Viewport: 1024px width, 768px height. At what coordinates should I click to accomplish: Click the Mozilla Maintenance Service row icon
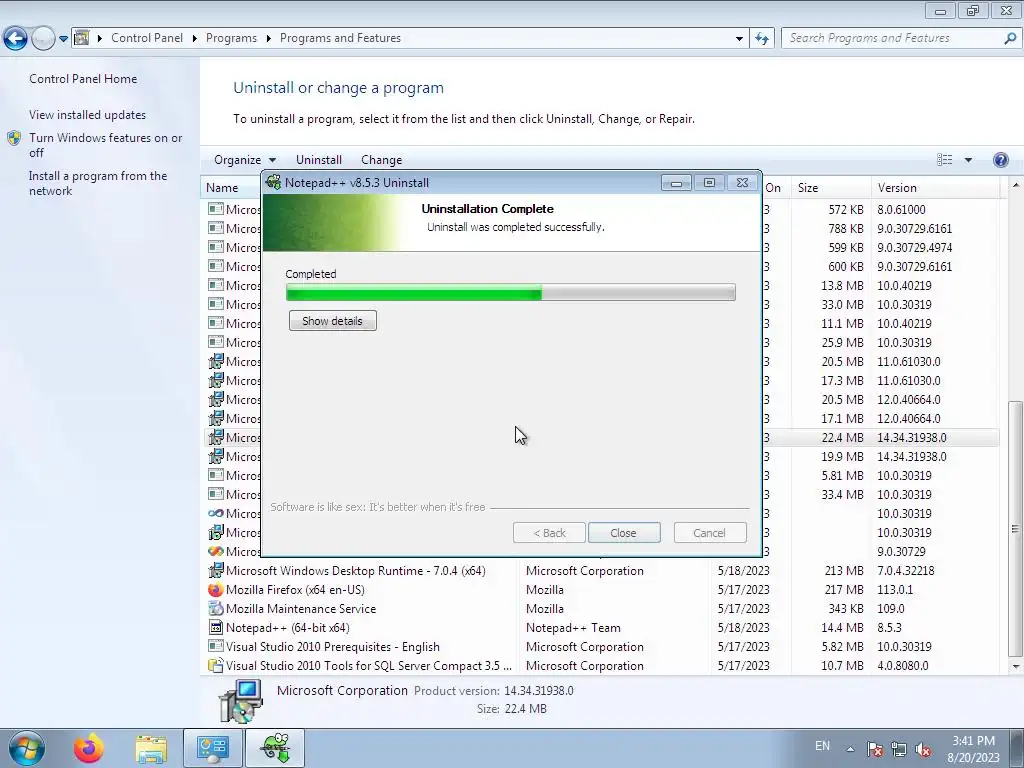216,609
